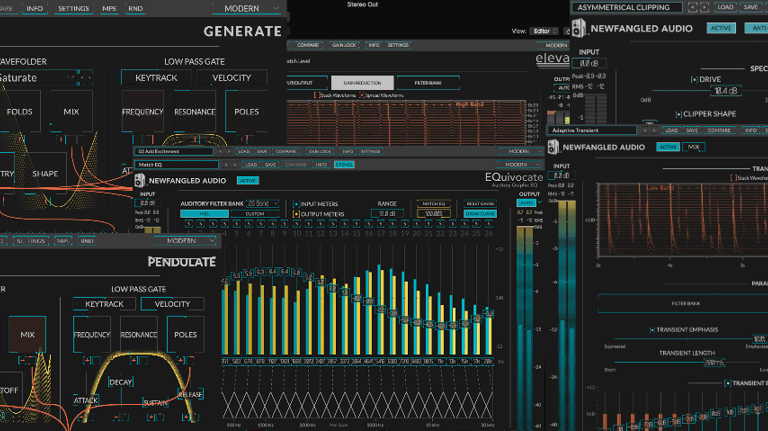
Task: Click the speaker logo in the Adaptive Transient plugin
Action: pos(553,147)
